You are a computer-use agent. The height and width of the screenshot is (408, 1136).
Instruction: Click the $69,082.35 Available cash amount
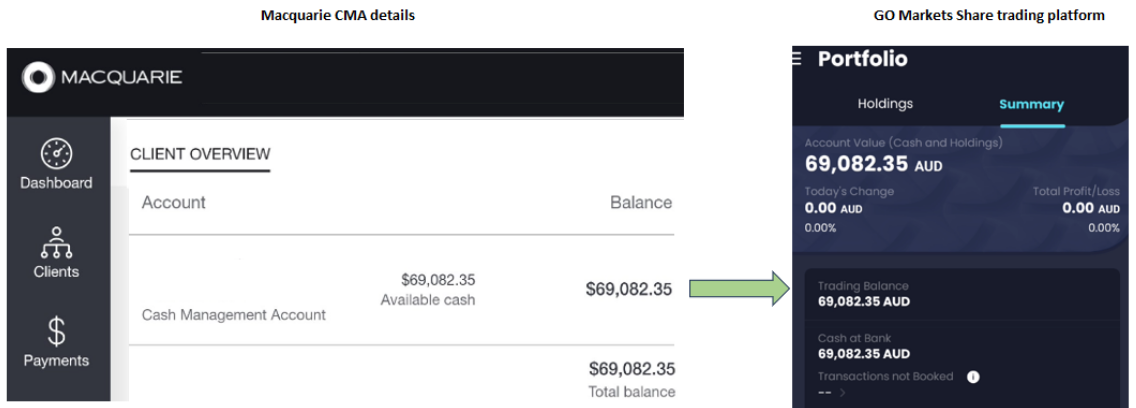pos(438,280)
